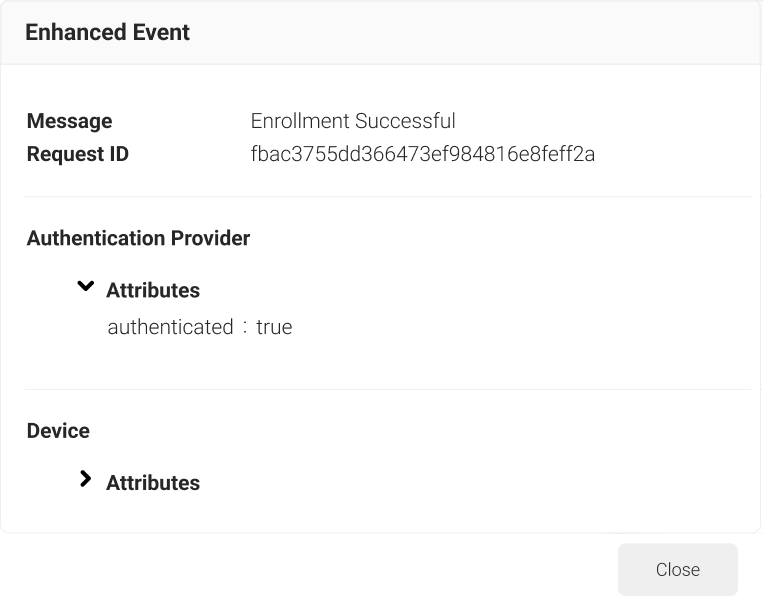The image size is (763, 603).
Task: Click blank area below authenticated attribute
Action: tap(388, 363)
